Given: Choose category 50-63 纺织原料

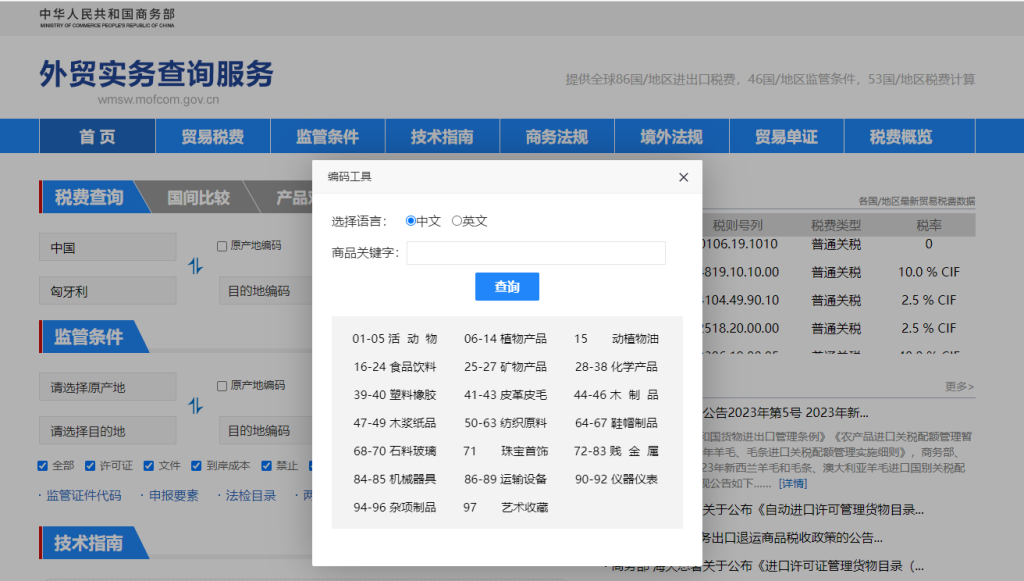Looking at the screenshot, I should coord(505,423).
